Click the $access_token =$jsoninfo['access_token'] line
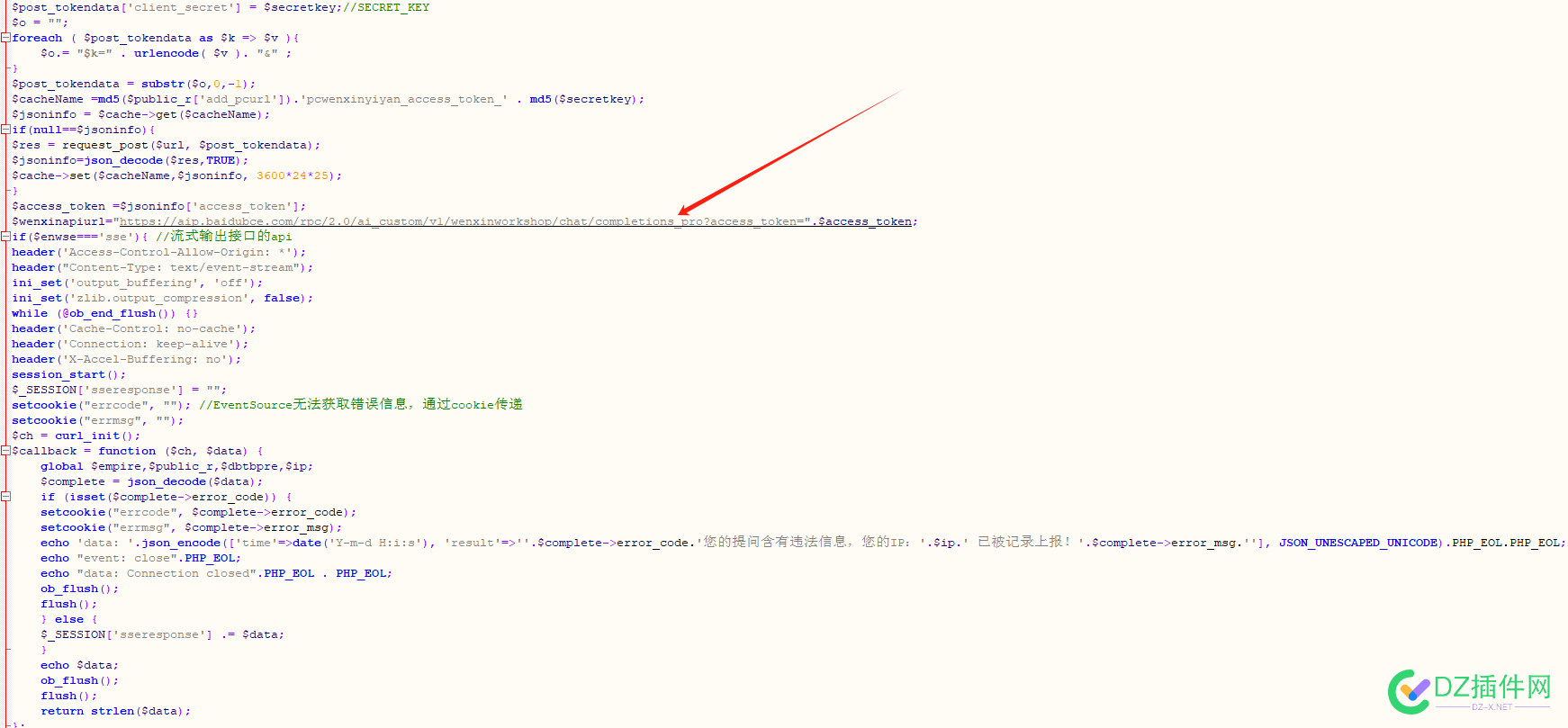Image resolution: width=1568 pixels, height=728 pixels. (158, 206)
